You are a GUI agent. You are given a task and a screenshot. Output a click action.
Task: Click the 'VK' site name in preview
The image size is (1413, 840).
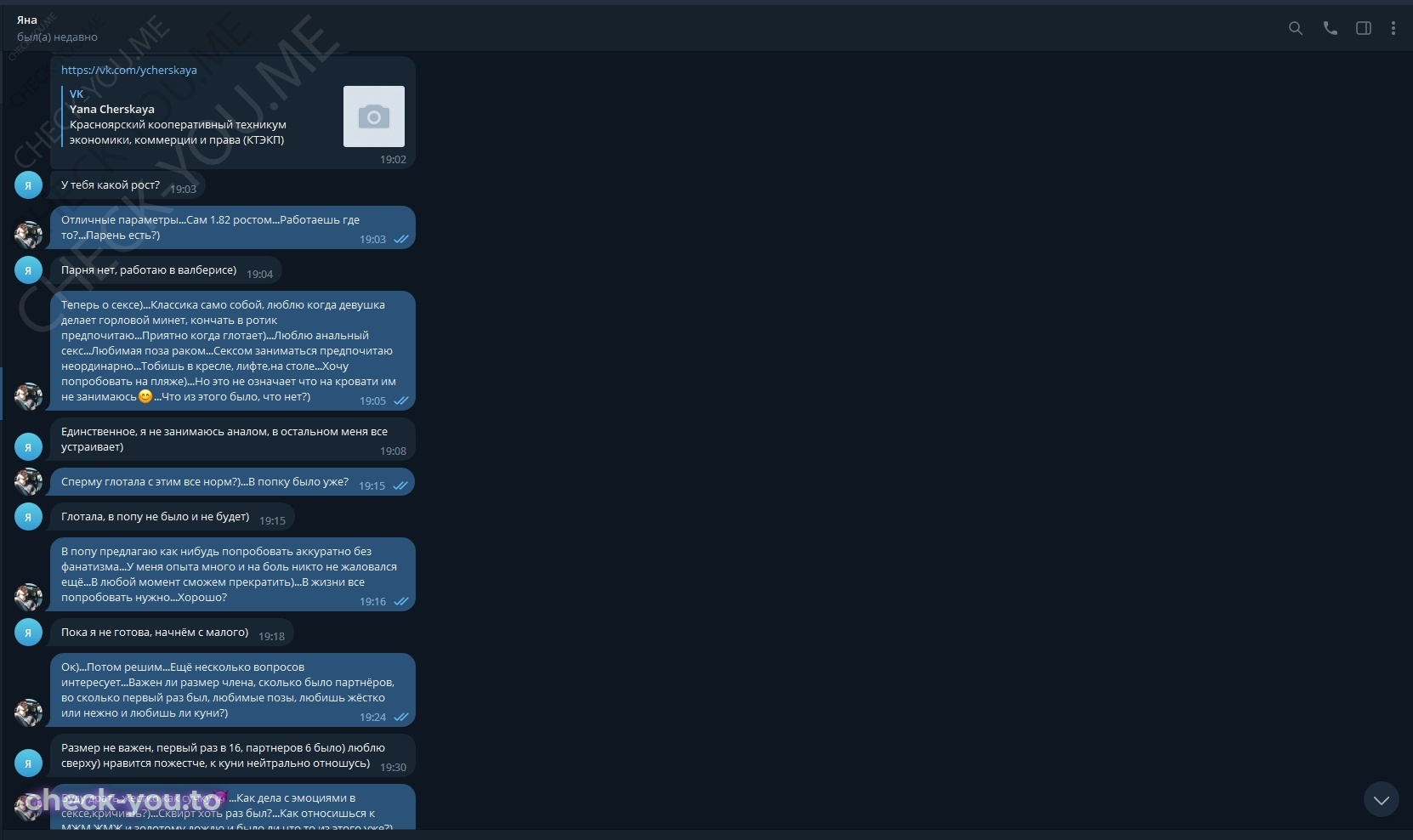tap(77, 94)
